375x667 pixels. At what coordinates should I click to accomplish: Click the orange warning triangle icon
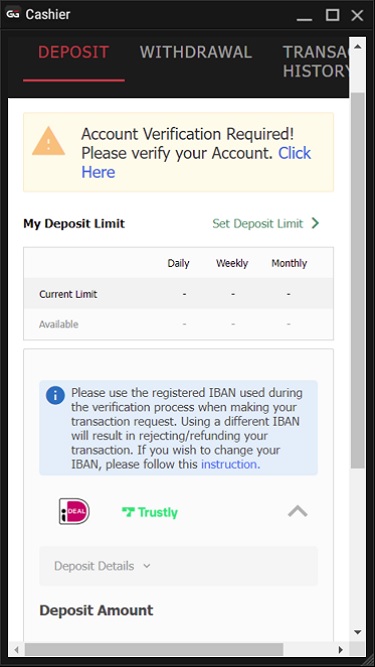pos(48,141)
